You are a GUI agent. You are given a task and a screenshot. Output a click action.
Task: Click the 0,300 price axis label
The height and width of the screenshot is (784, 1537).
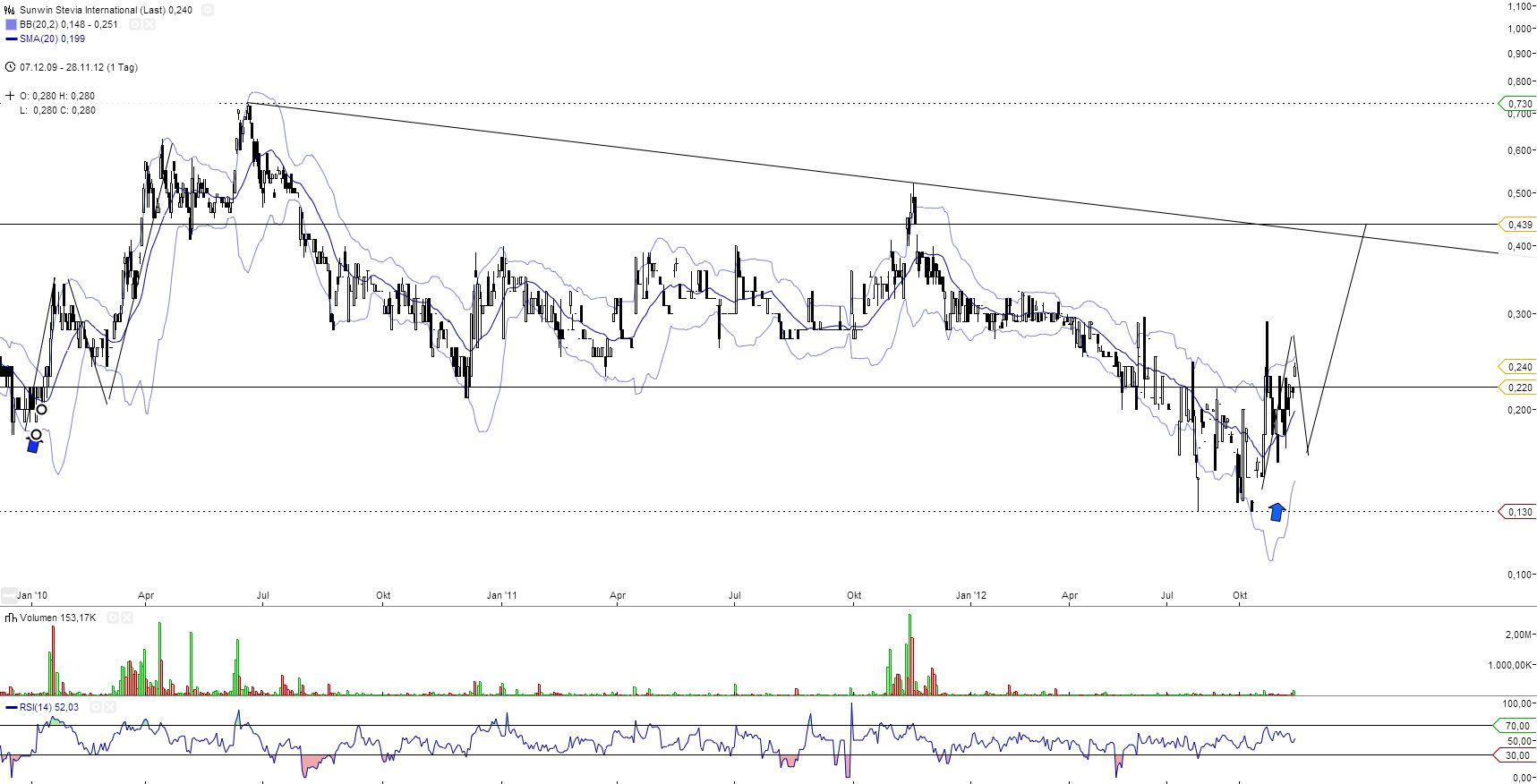1520,314
